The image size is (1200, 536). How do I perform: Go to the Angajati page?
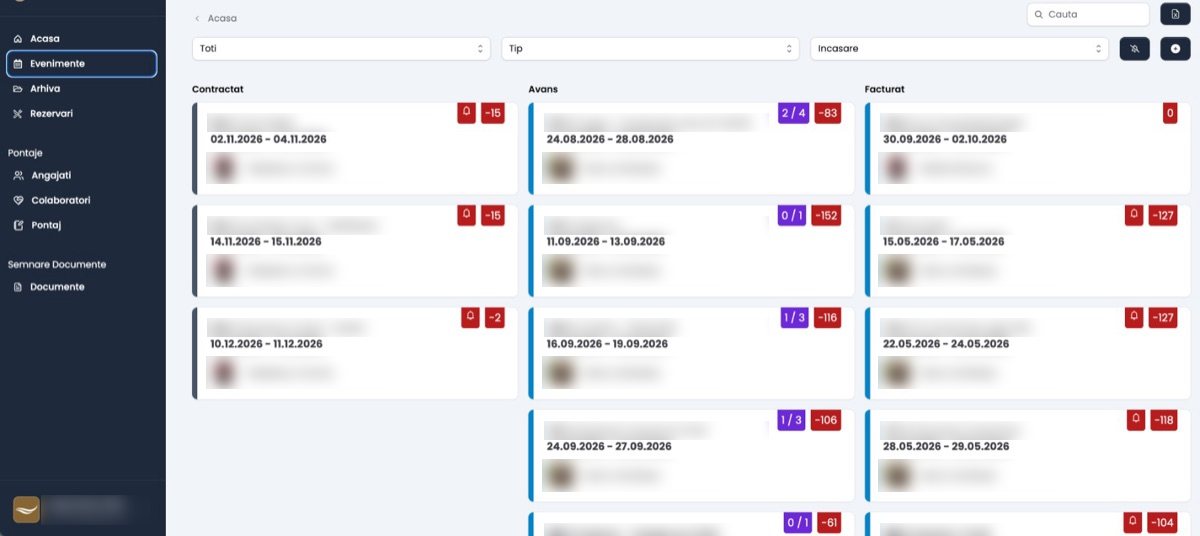pyautogui.click(x=81, y=175)
